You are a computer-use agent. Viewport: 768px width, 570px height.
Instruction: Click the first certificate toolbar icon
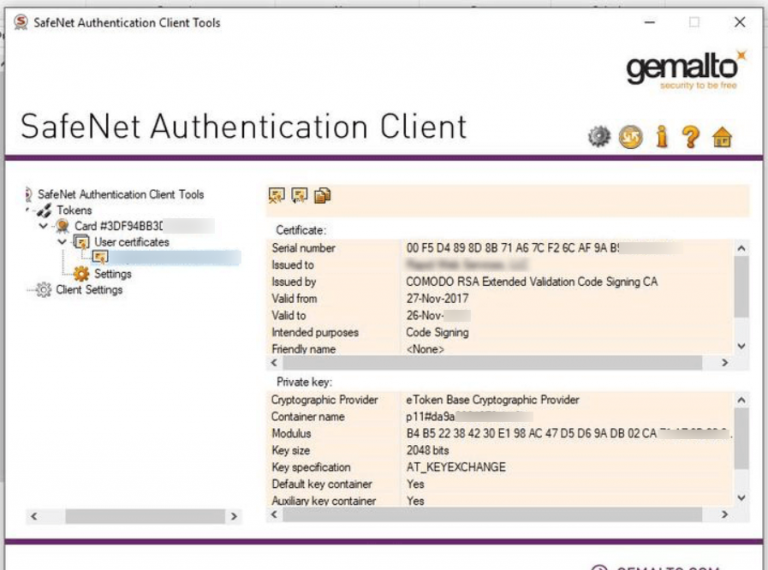277,195
